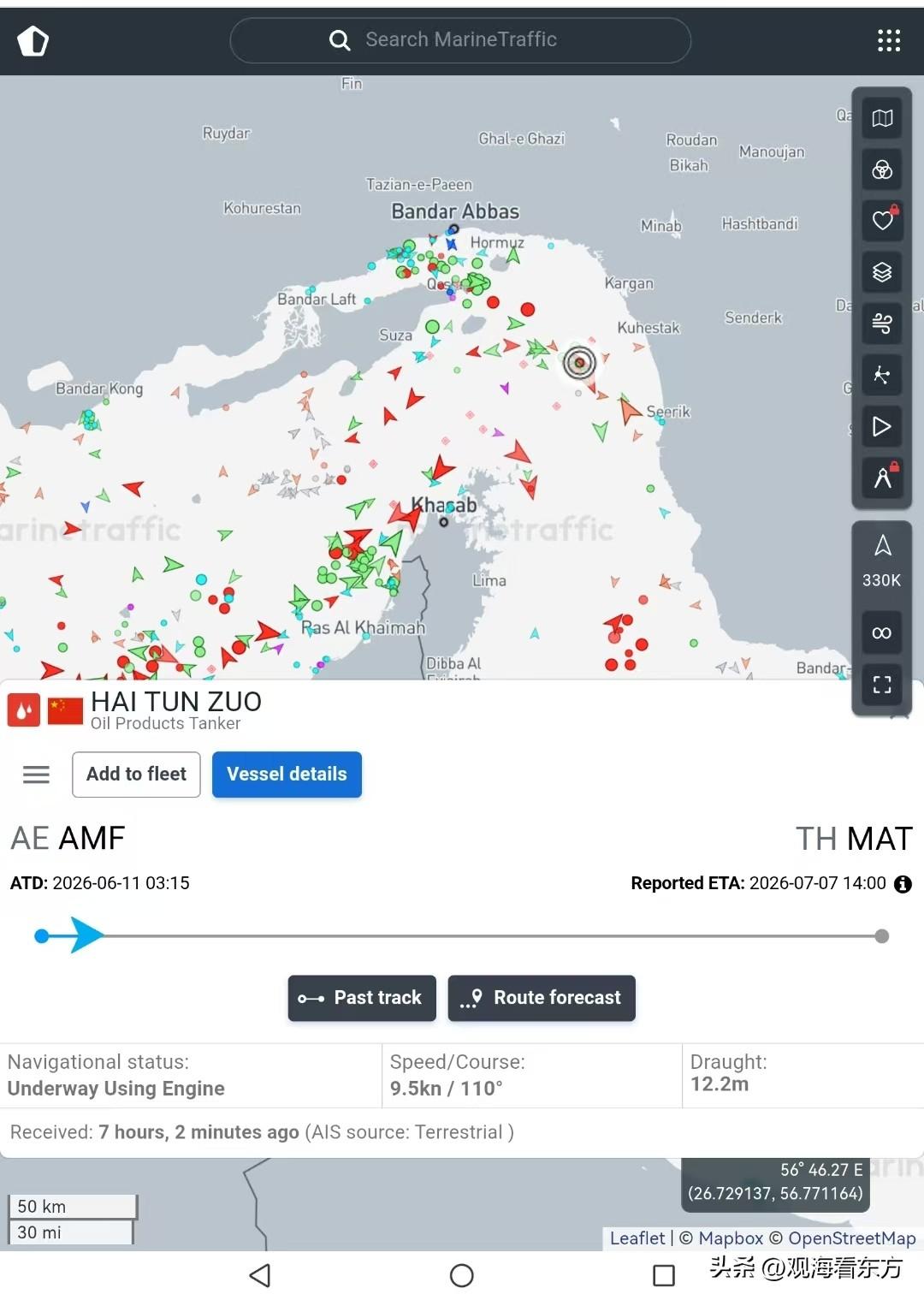Select the Draught 12.2m value
Viewport: 924px width, 1300px height.
point(720,1084)
